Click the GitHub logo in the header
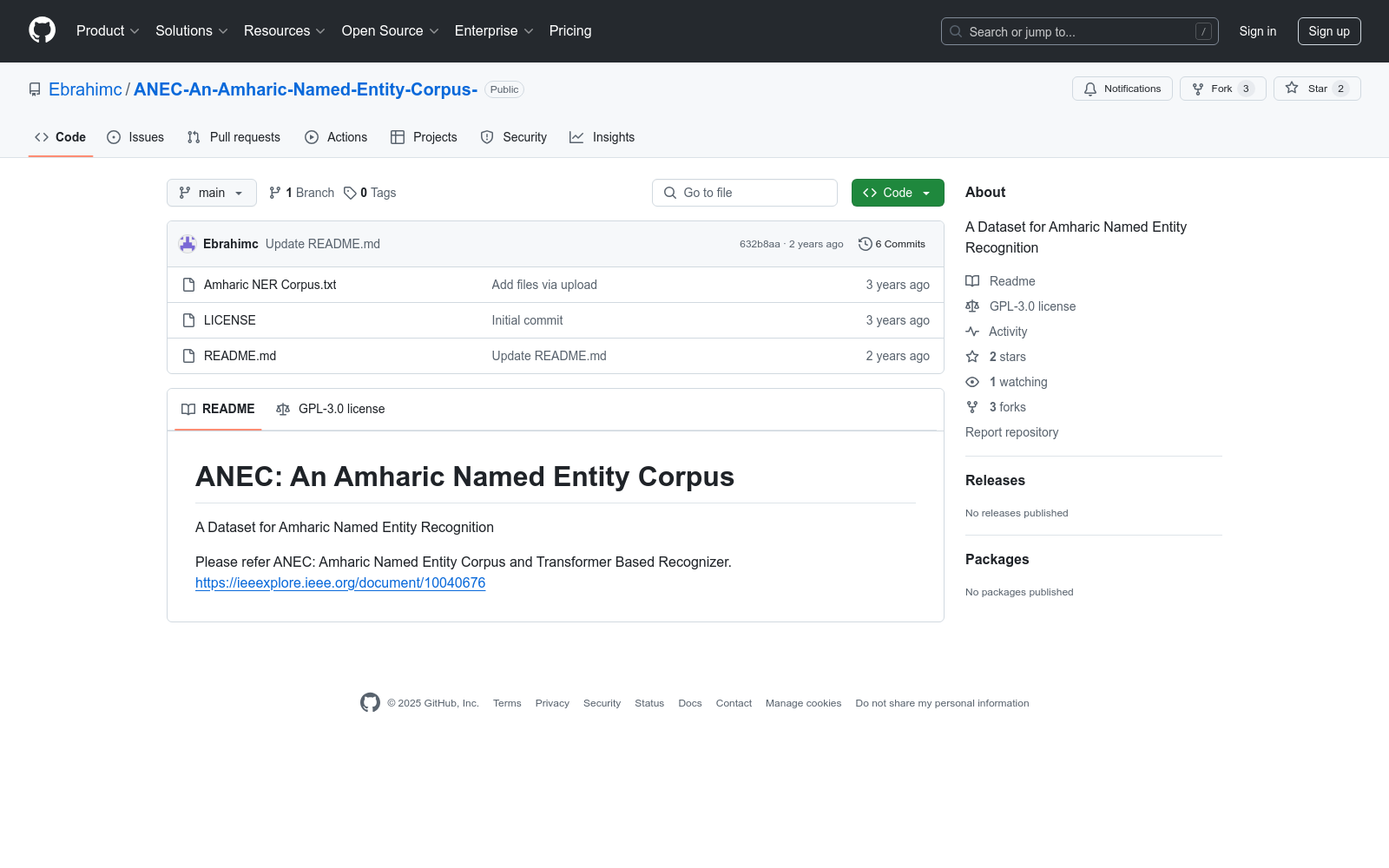The image size is (1389, 868). coord(42,30)
